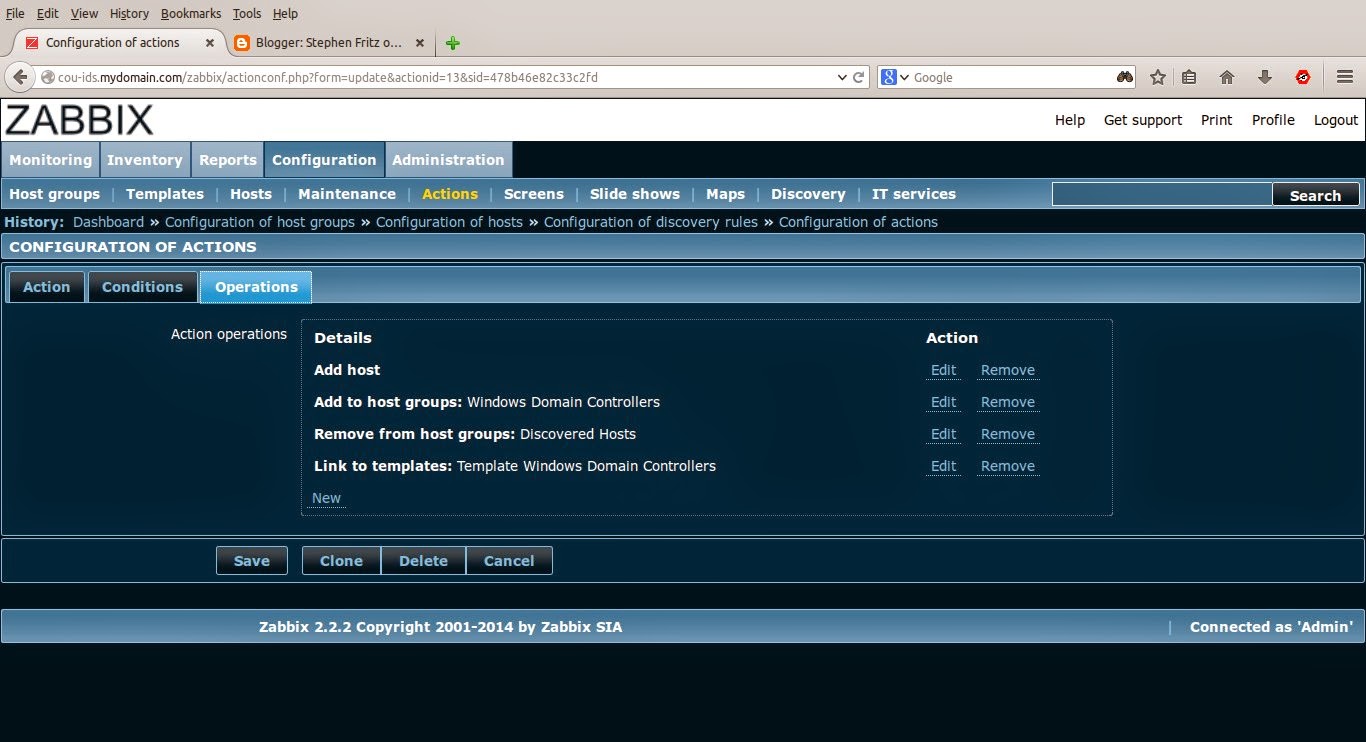Select the Operations tab

[x=256, y=287]
